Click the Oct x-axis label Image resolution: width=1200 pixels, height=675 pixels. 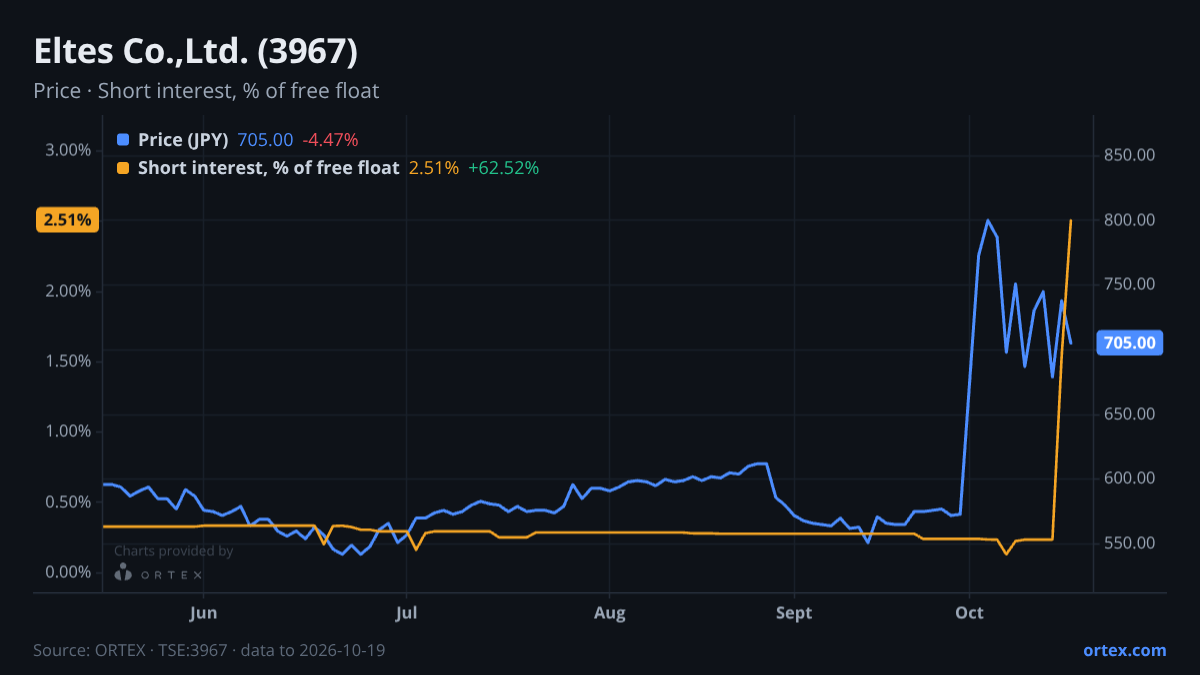click(970, 613)
